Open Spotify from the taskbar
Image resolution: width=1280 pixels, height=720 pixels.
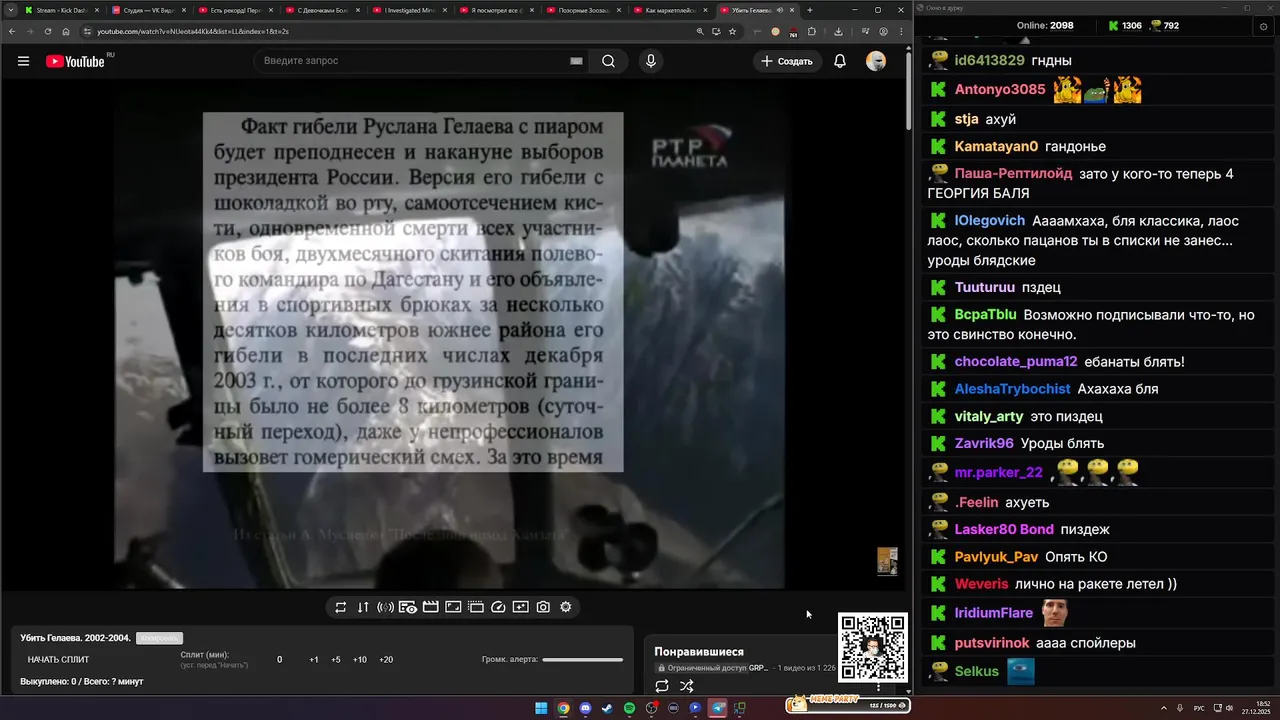coord(629,708)
